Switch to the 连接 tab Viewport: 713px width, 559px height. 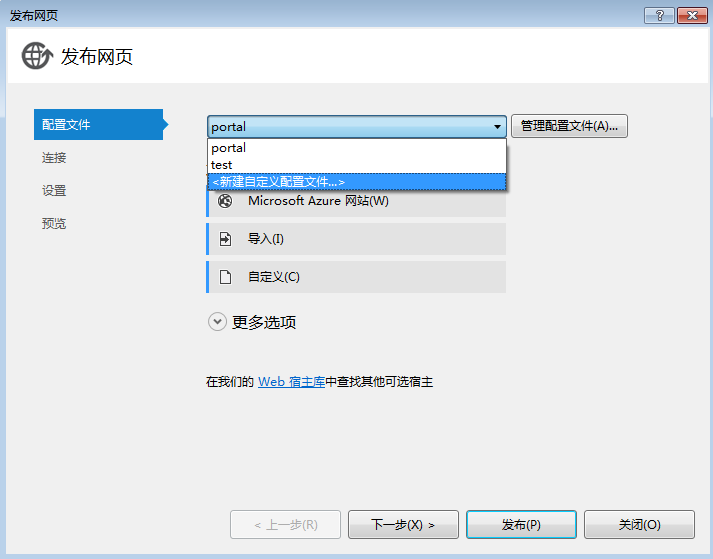[54, 157]
